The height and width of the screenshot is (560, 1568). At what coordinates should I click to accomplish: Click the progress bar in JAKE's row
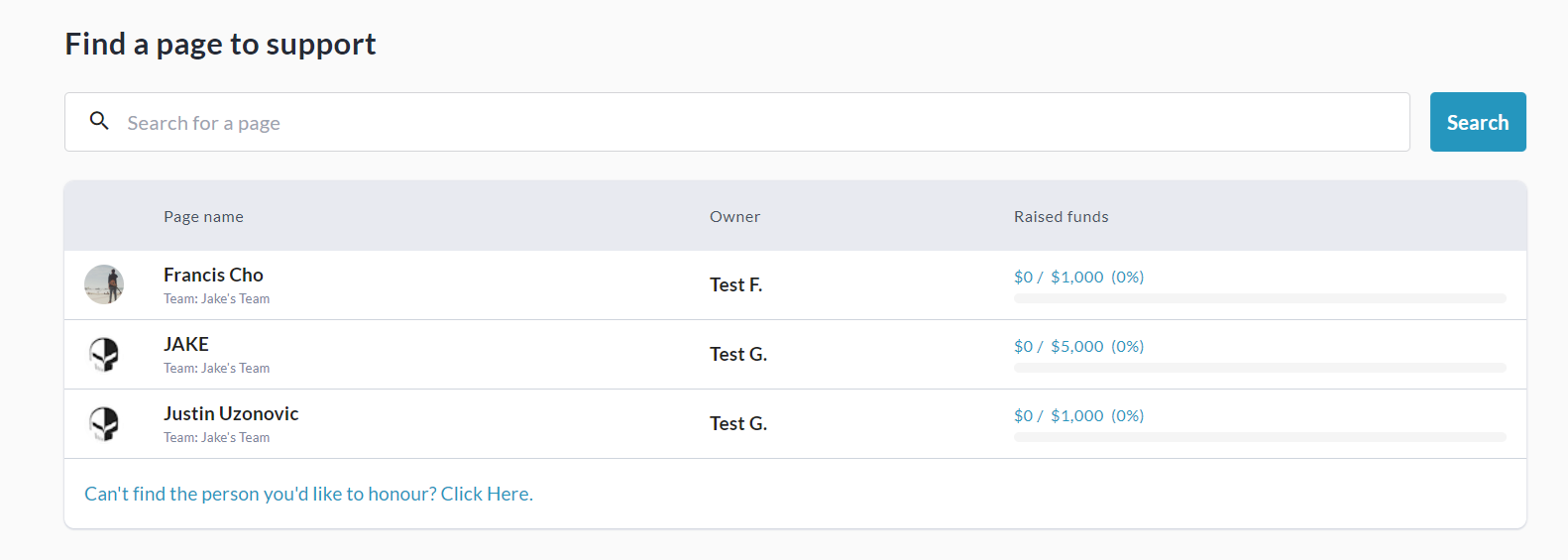1259,368
